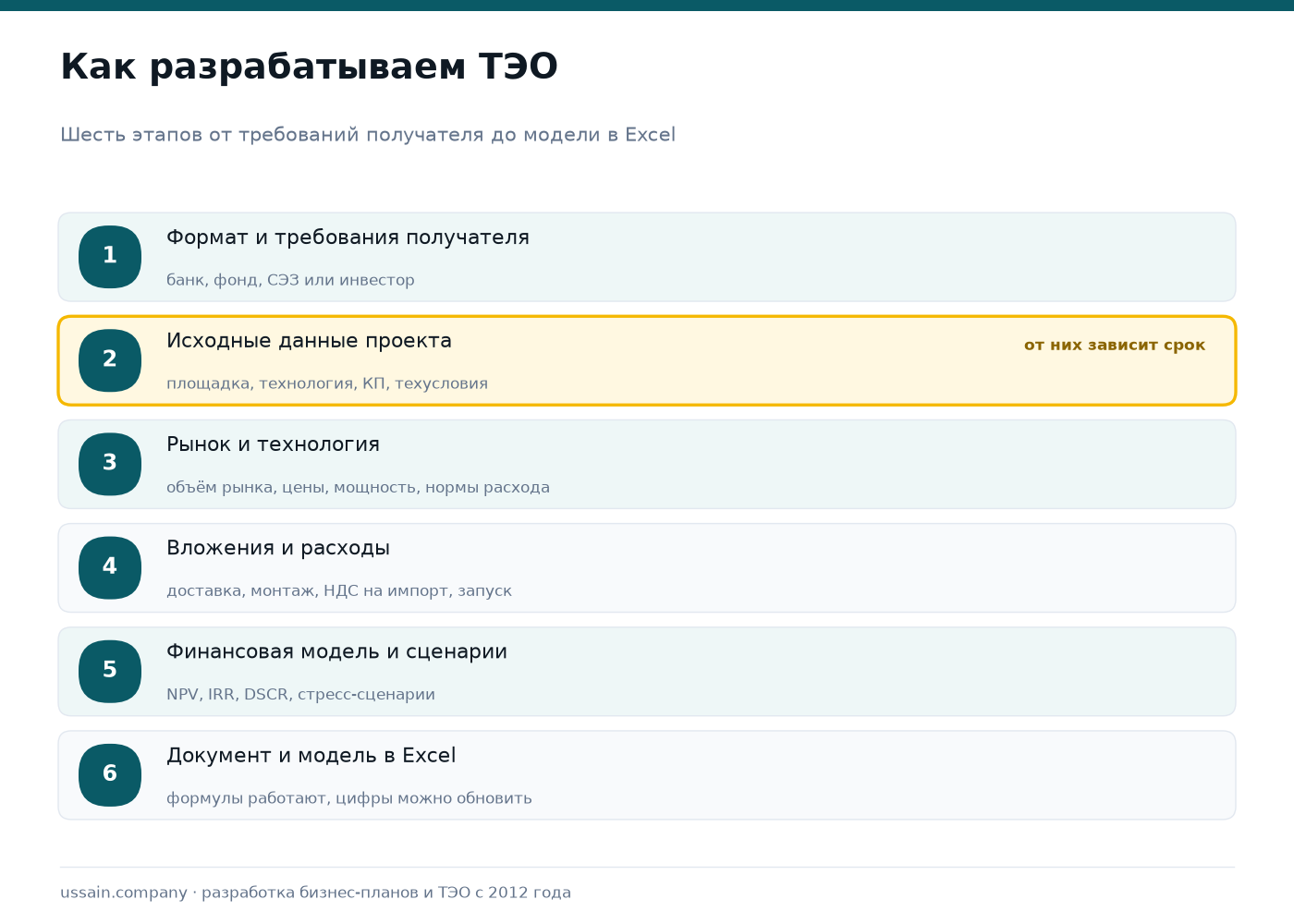This screenshot has width=1294, height=924.
Task: Click the number 3 step badge
Action: coord(110,464)
